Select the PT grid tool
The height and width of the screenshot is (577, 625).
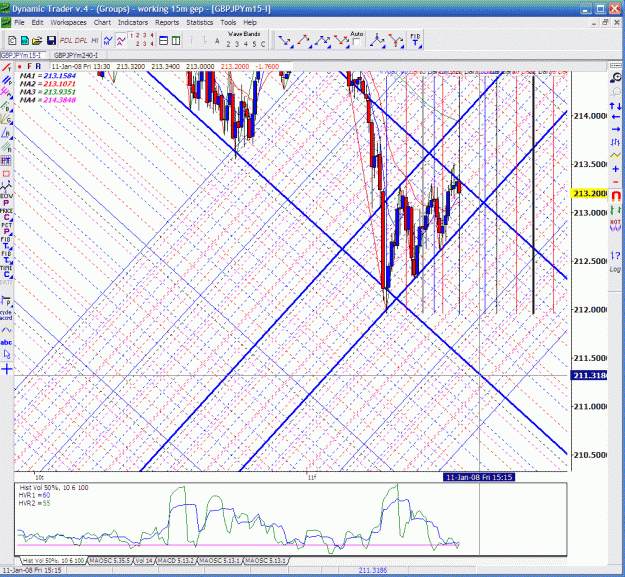pos(6,161)
